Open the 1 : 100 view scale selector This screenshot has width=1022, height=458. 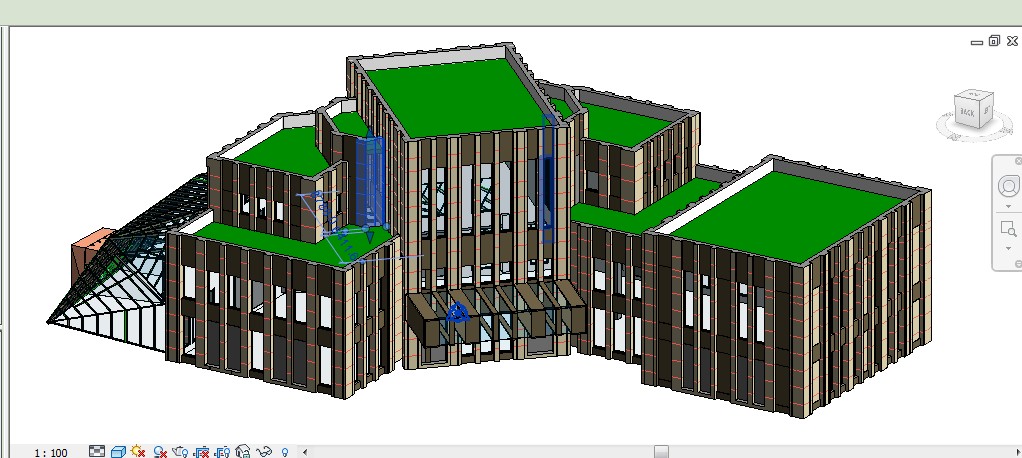[x=51, y=452]
